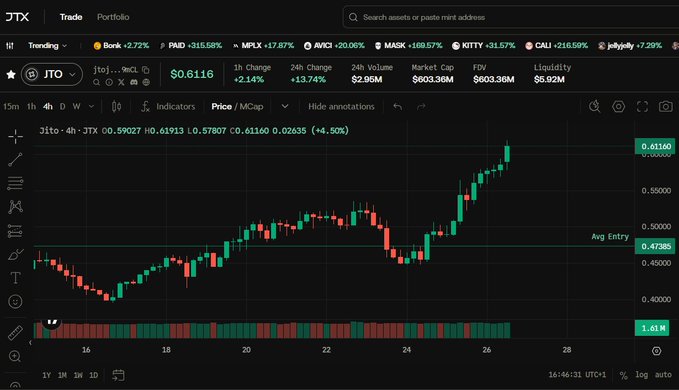Undo the last chart action
The width and height of the screenshot is (679, 390).
pyautogui.click(x=398, y=106)
